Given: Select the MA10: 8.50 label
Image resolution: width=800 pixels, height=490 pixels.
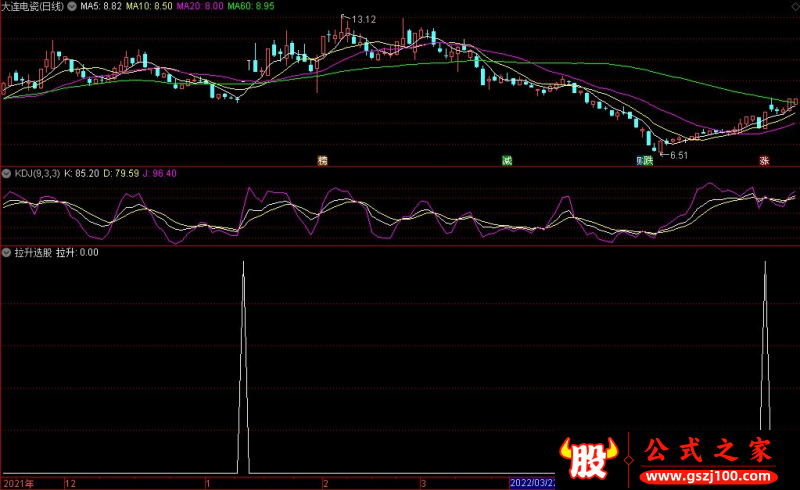Looking at the screenshot, I should click(x=149, y=6).
